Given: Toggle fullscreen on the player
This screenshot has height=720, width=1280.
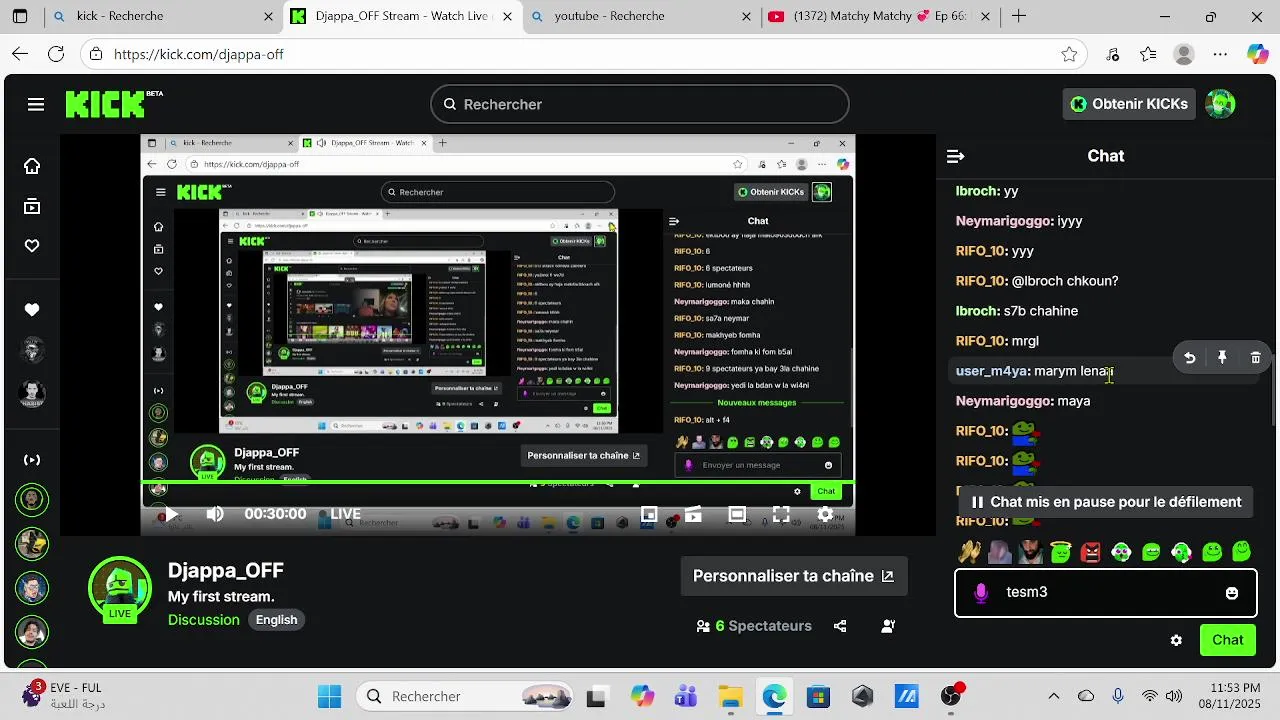Looking at the screenshot, I should [x=781, y=514].
